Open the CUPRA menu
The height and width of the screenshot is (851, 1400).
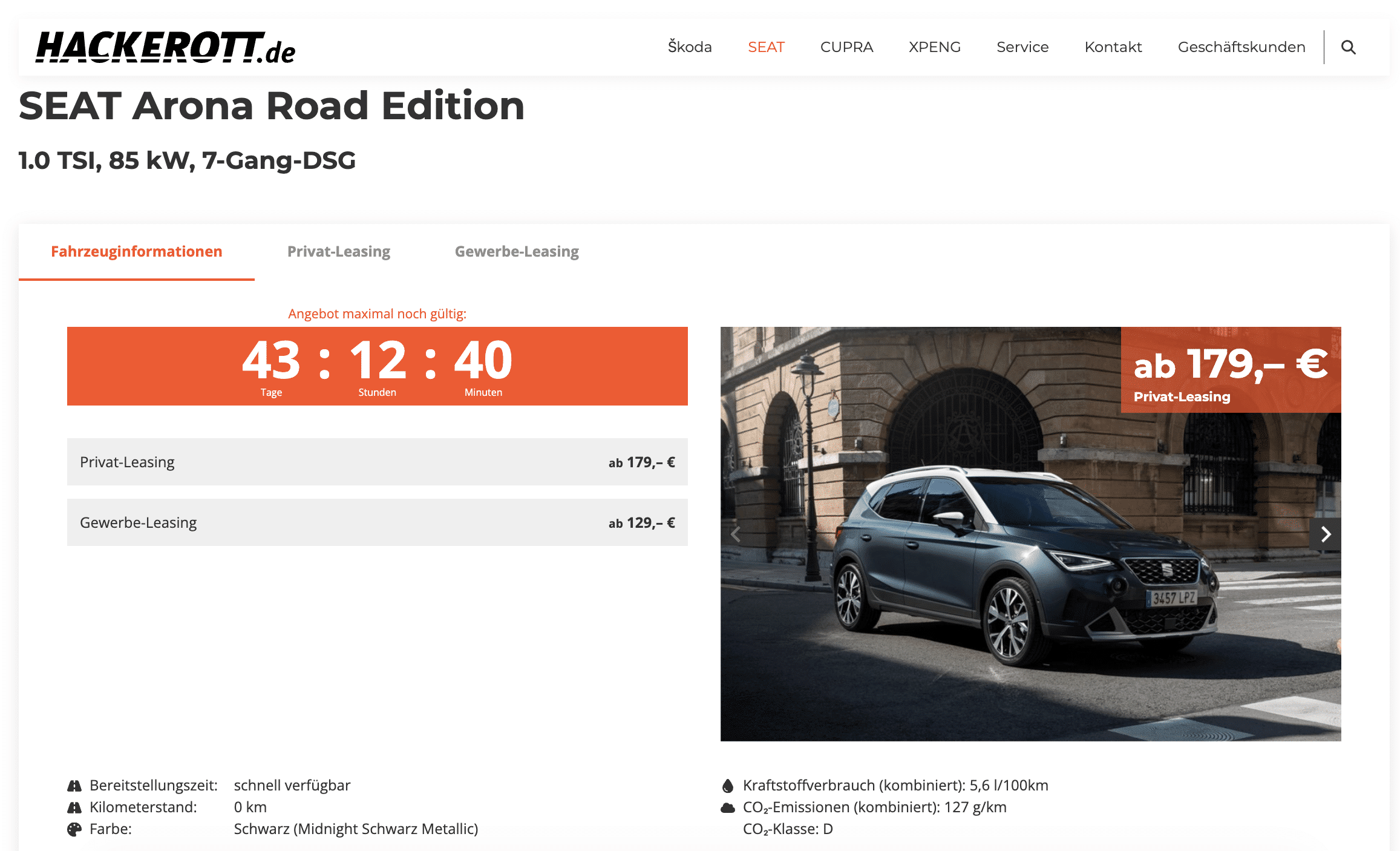point(846,47)
